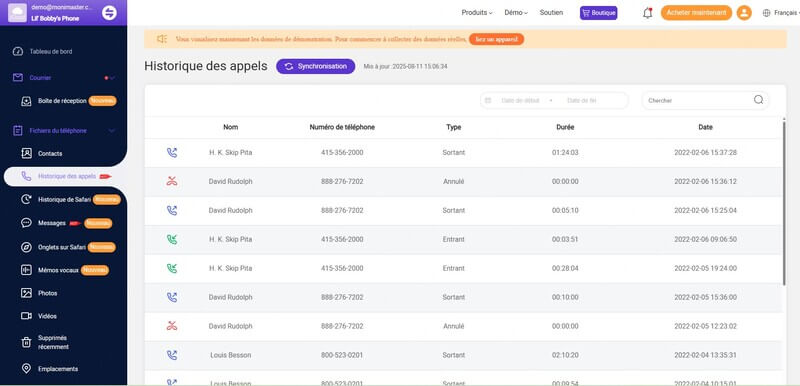Click the Type column header
The width and height of the screenshot is (800, 386).
(x=453, y=127)
